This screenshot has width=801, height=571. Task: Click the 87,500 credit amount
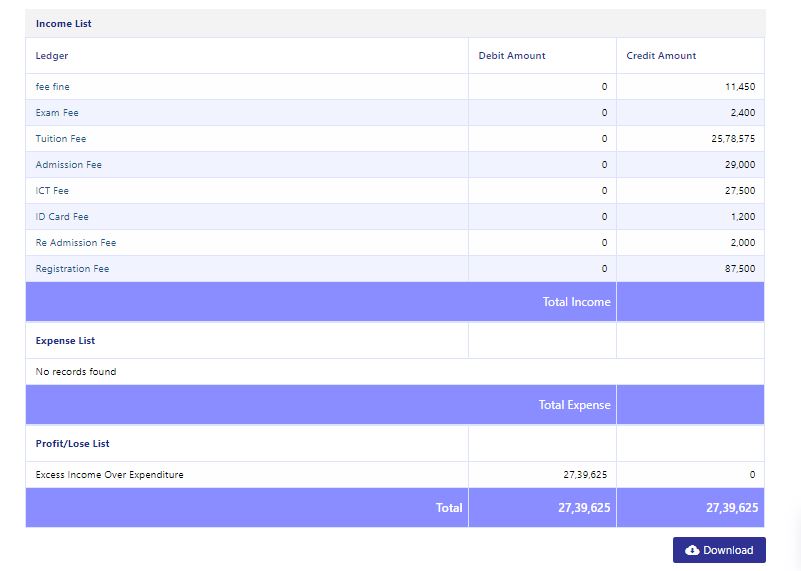(740, 269)
